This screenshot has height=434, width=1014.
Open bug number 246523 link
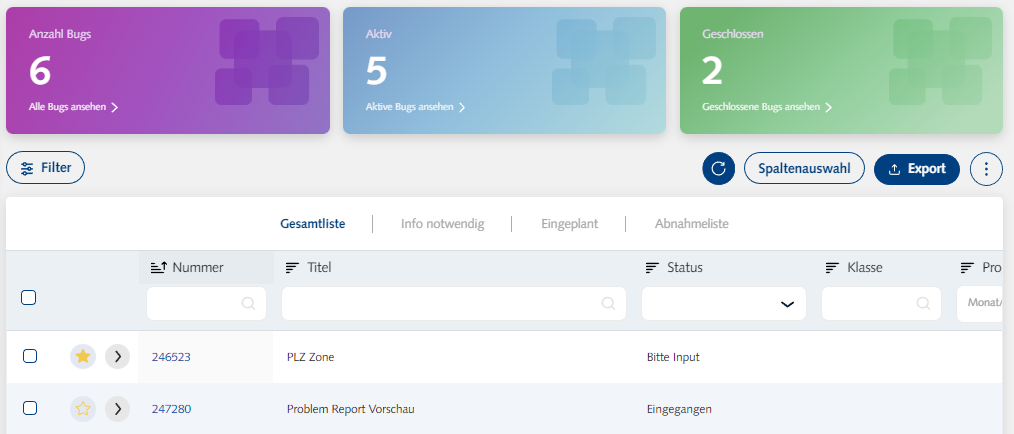coord(171,357)
